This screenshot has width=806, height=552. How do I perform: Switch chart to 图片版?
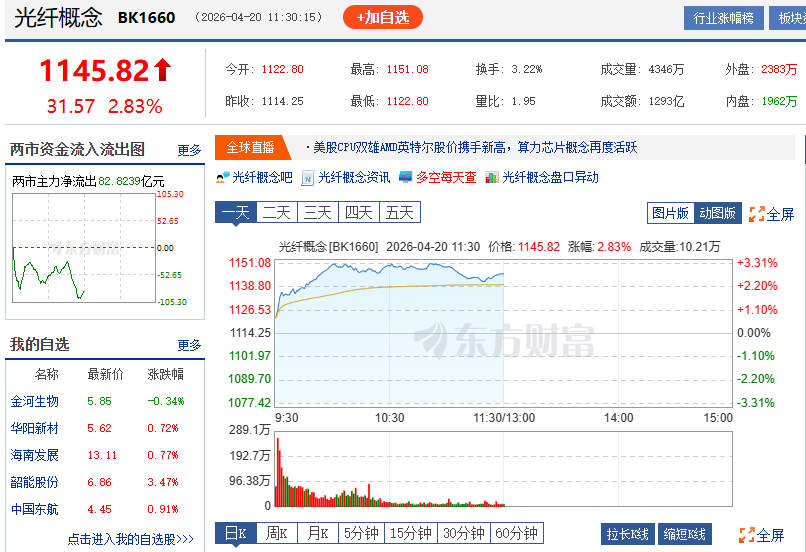click(x=670, y=213)
